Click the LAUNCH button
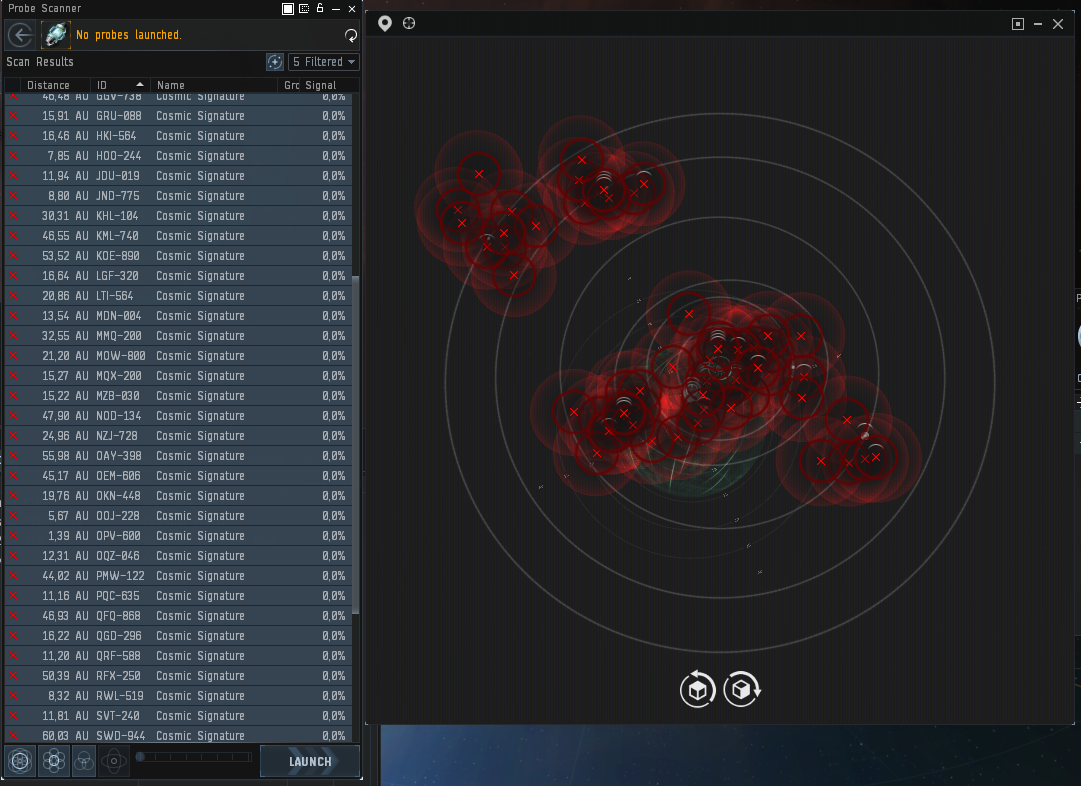This screenshot has width=1081, height=786. pyautogui.click(x=310, y=761)
